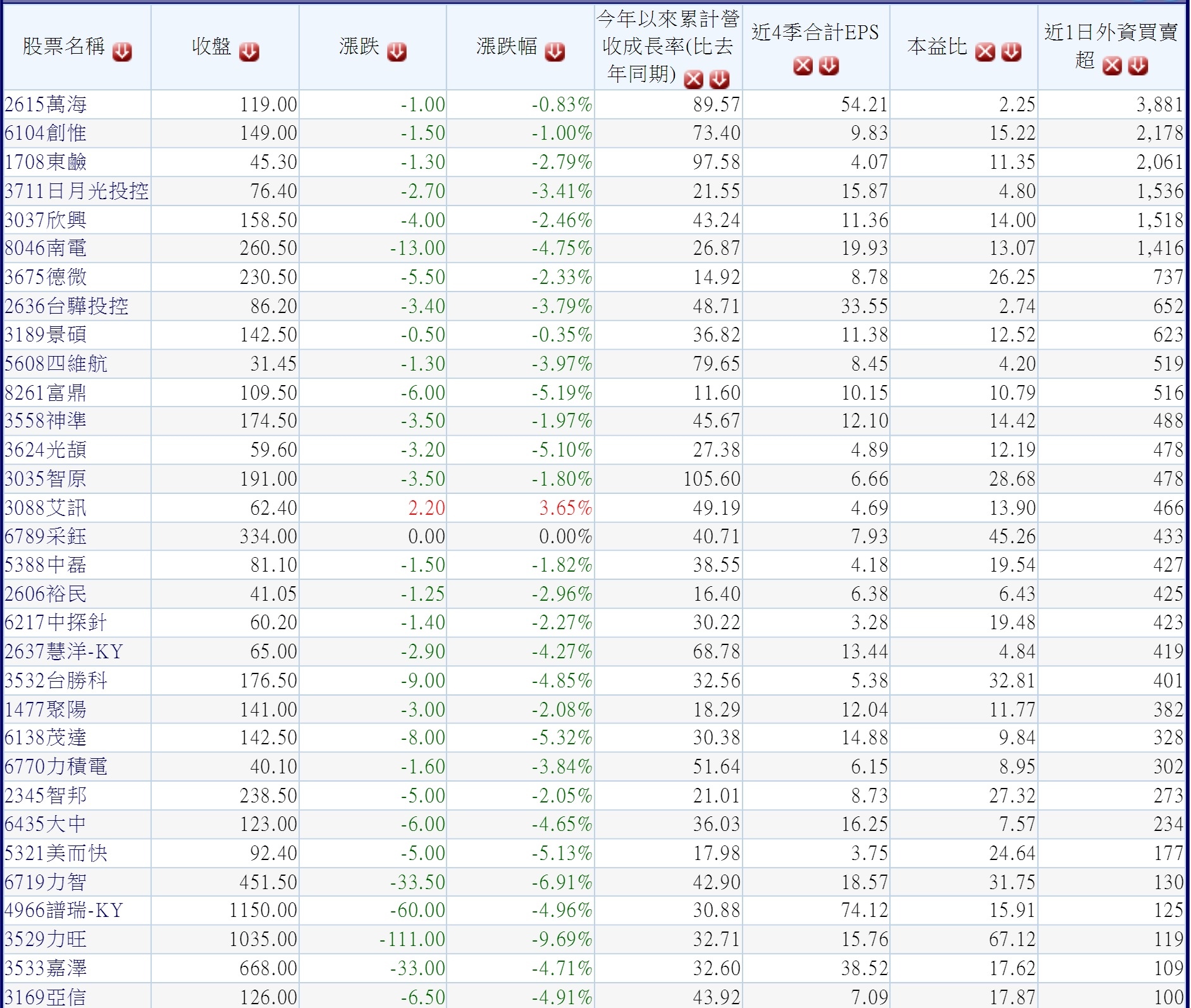Open stock 8046南電
The height and width of the screenshot is (1008, 1191).
[46, 248]
